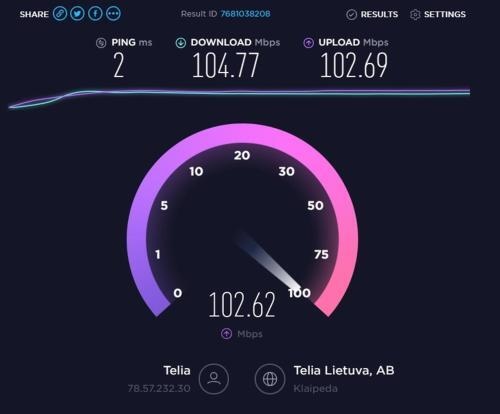Click the speed history graph line
Screen dimensions: 500x414
[239, 93]
